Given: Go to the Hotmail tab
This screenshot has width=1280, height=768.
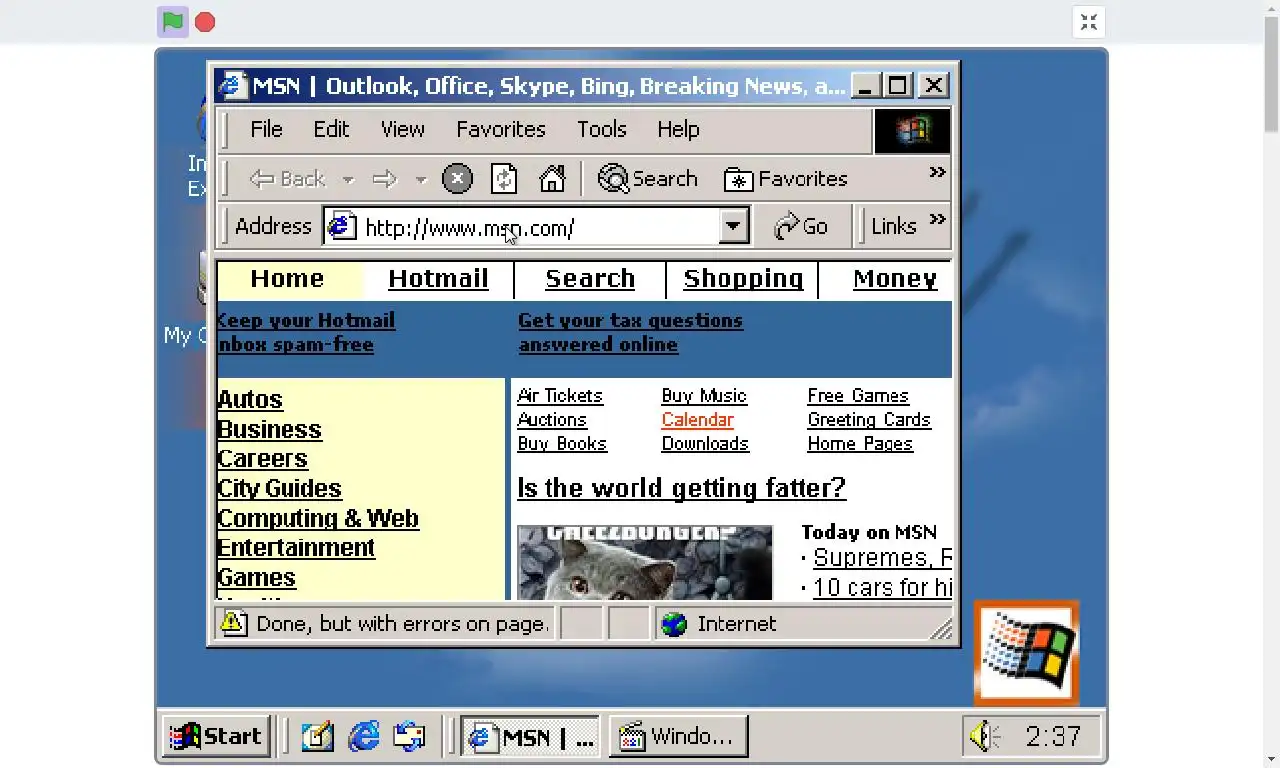Looking at the screenshot, I should (x=438, y=279).
